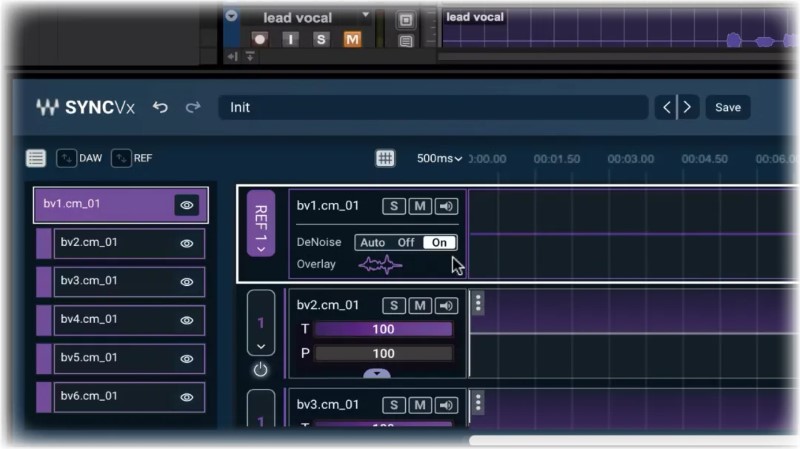Screen dimensions: 800x449
Task: Toggle the bv2.cm_01 power button
Action: [261, 369]
